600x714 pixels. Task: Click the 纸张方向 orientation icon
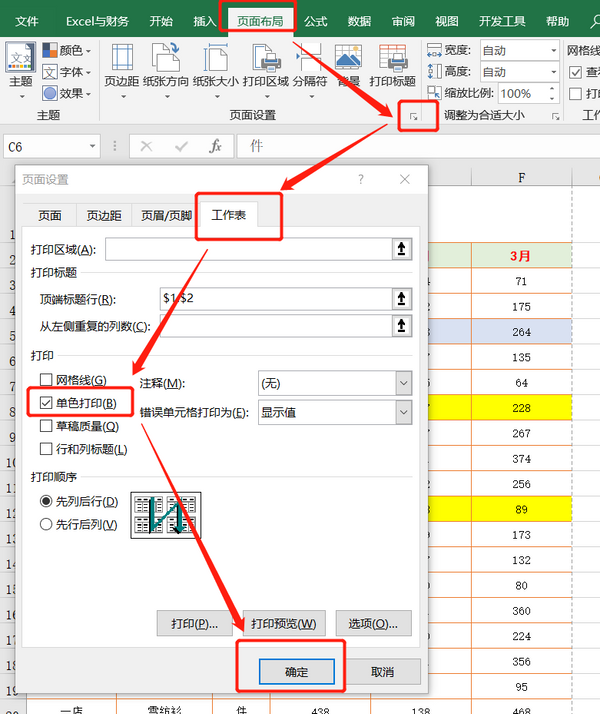[x=166, y=58]
